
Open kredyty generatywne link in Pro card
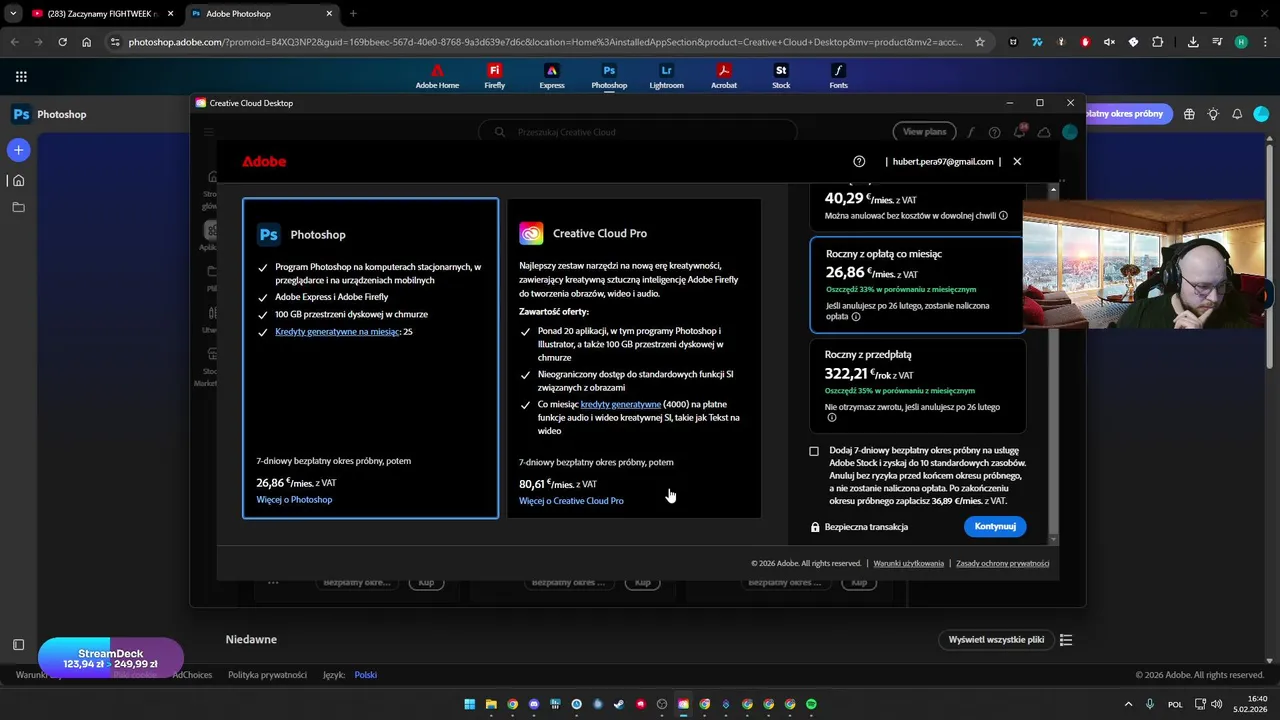tap(621, 405)
